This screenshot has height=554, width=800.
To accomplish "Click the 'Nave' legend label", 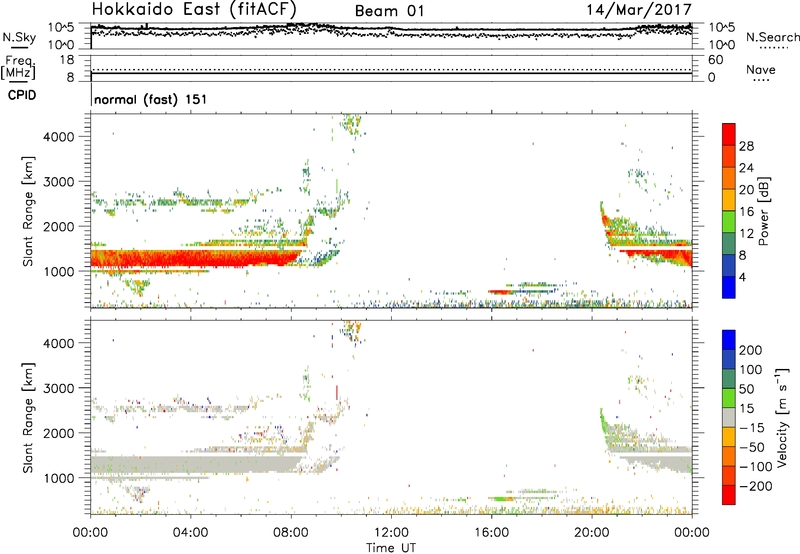I will 760,69.
